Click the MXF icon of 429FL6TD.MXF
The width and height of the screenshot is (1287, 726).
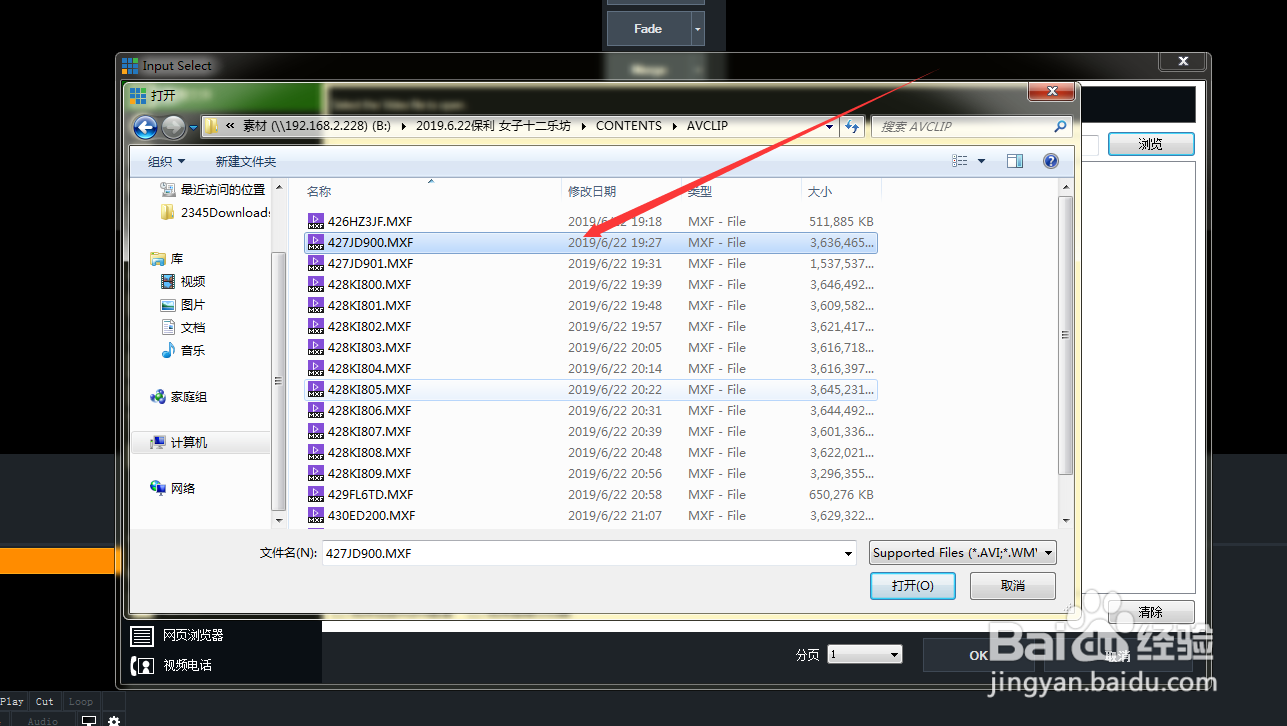point(316,494)
